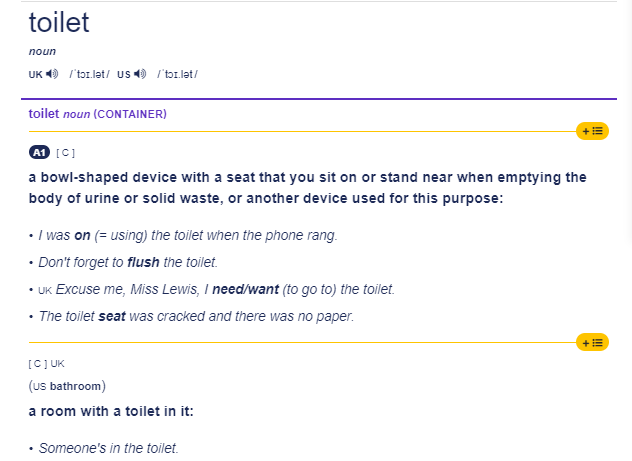Click the bold word 'seat'
This screenshot has height=461, width=632.
112,316
